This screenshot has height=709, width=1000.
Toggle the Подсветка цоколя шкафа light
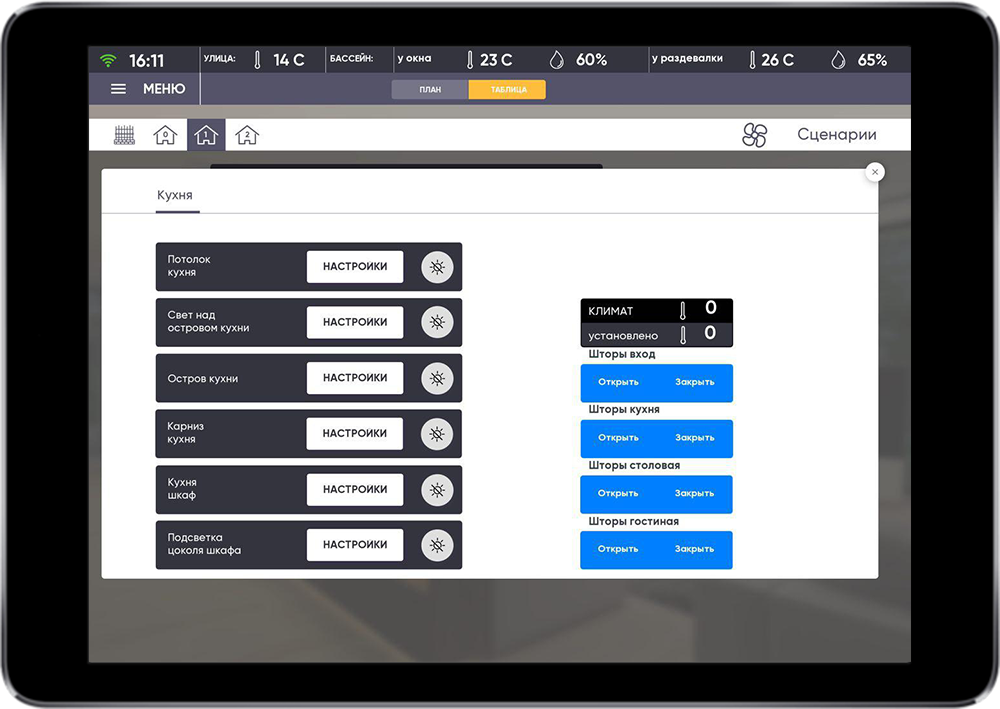(437, 545)
